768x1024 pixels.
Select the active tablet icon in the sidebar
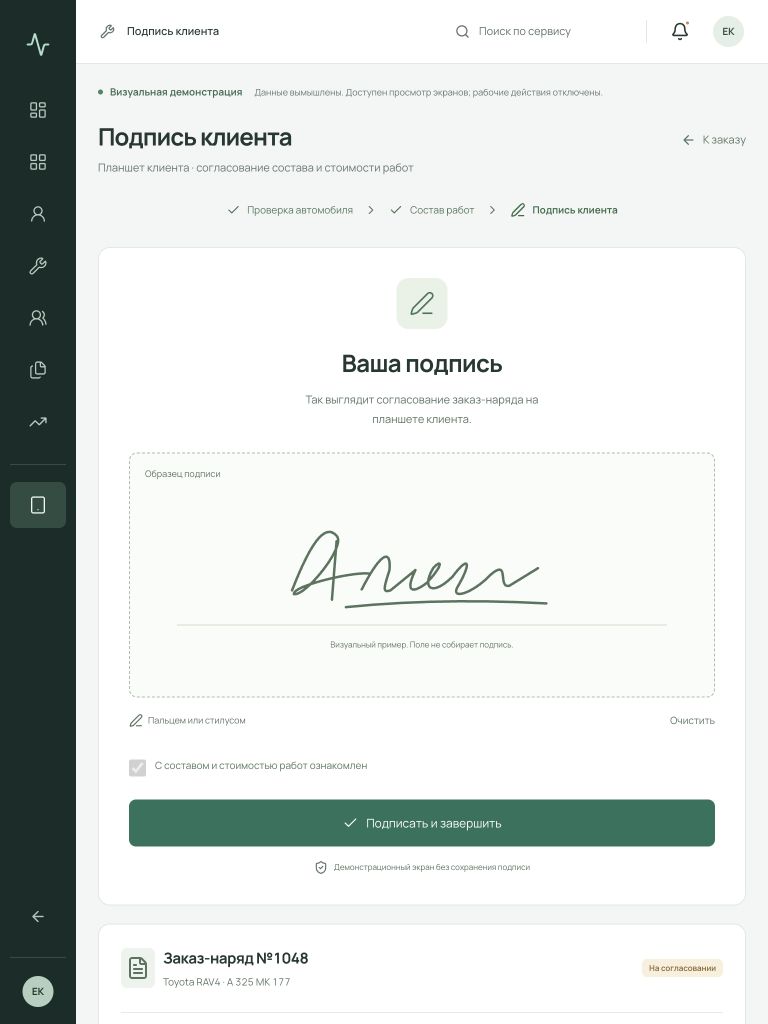[38, 505]
